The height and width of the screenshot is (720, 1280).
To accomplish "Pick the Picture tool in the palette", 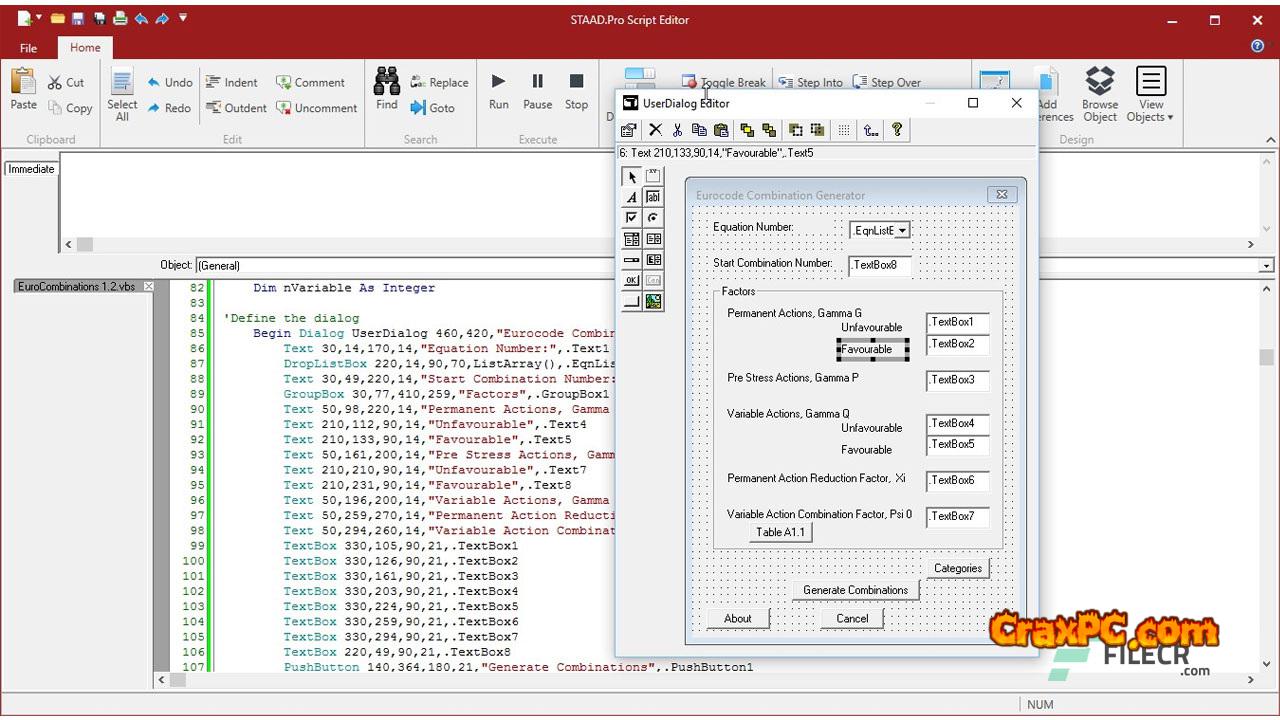I will 653,302.
